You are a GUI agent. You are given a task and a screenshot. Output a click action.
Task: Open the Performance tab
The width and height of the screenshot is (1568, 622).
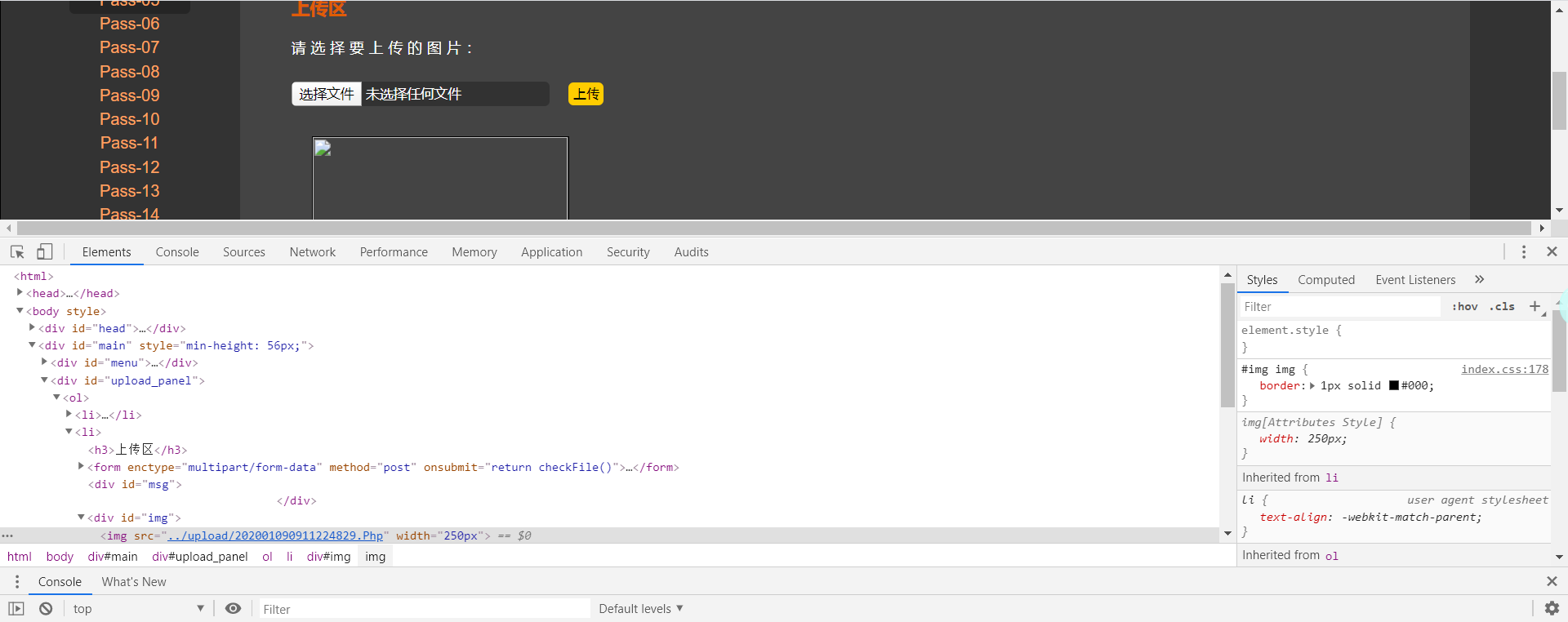tap(394, 252)
